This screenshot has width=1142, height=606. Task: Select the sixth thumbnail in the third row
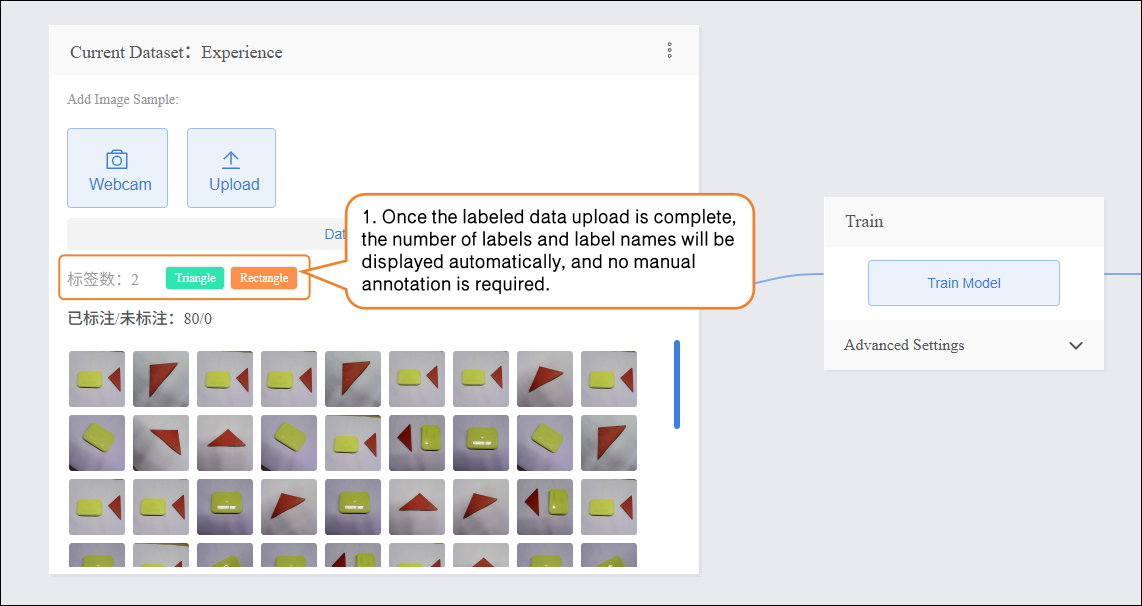coord(417,507)
